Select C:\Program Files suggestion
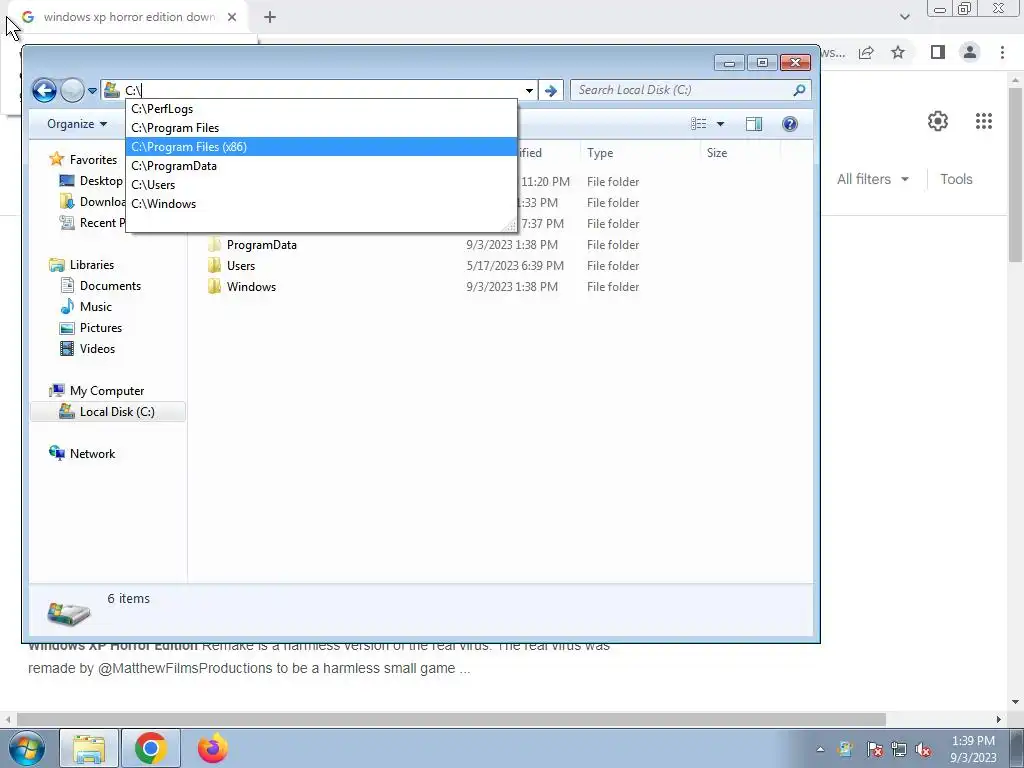 tap(321, 128)
